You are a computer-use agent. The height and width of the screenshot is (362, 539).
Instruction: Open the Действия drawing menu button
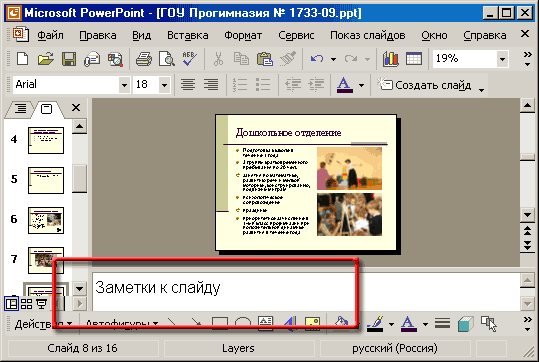pyautogui.click(x=43, y=324)
